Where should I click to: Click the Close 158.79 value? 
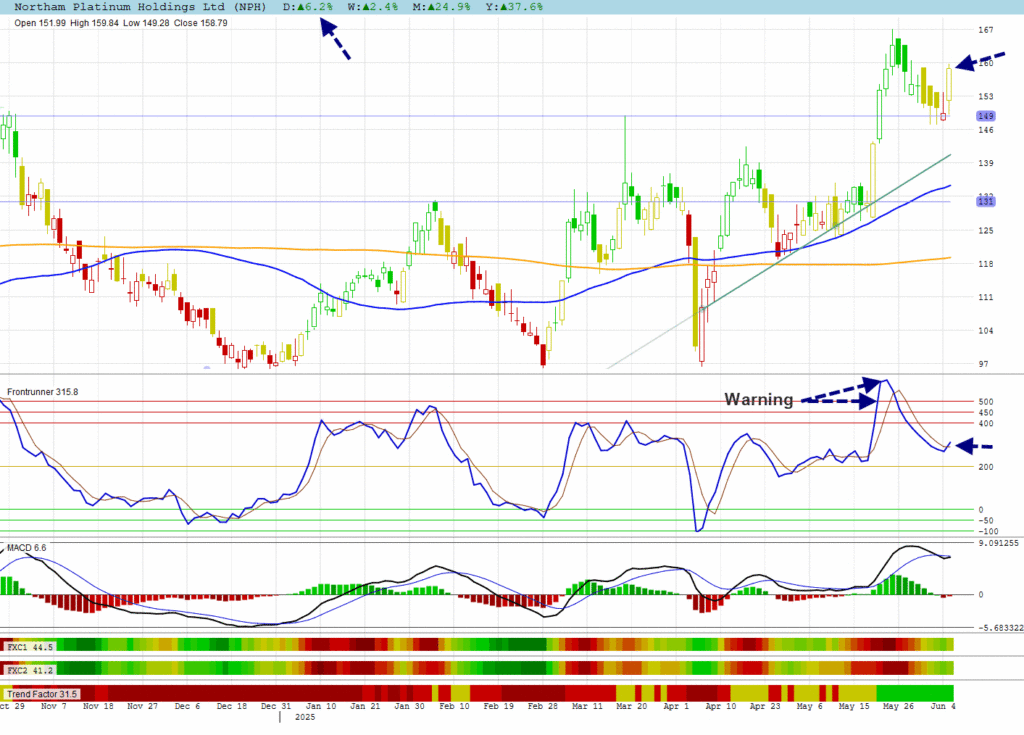pyautogui.click(x=200, y=23)
